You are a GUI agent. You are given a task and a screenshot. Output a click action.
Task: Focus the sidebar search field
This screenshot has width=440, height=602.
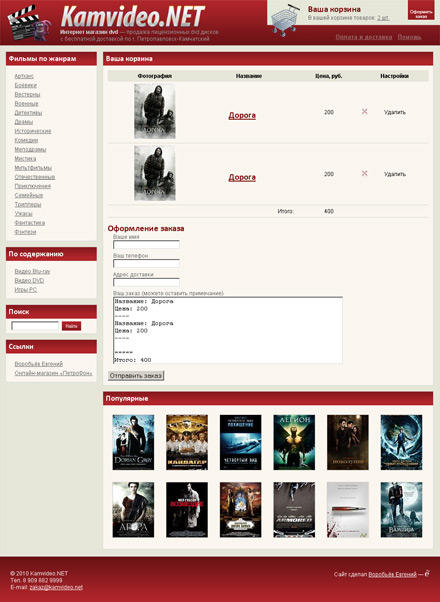[x=35, y=326]
